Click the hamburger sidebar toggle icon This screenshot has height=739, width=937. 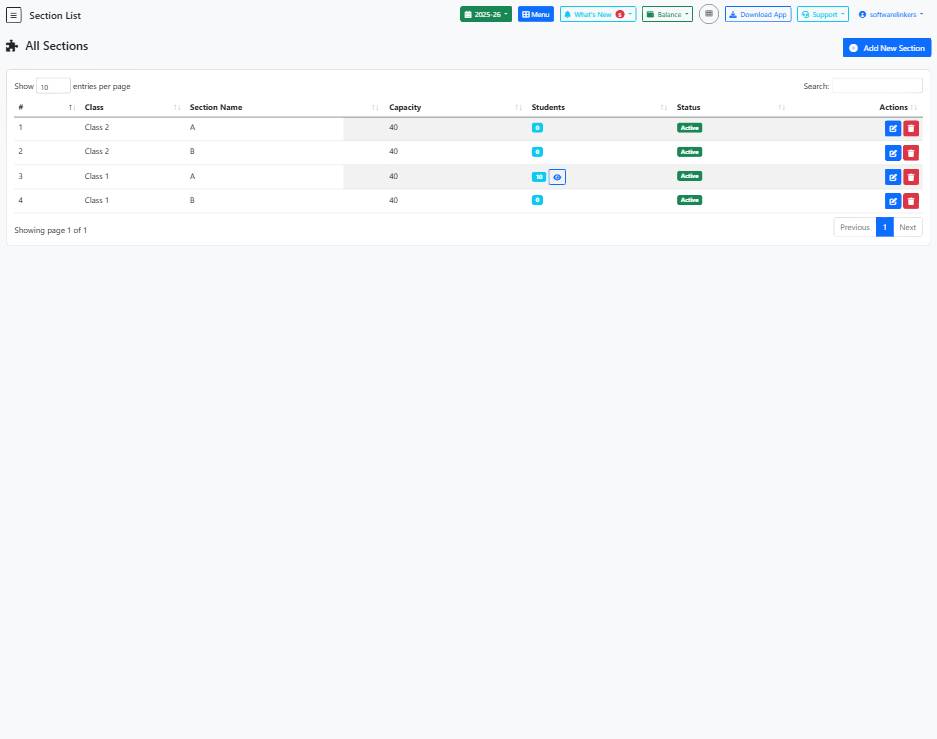[x=14, y=15]
